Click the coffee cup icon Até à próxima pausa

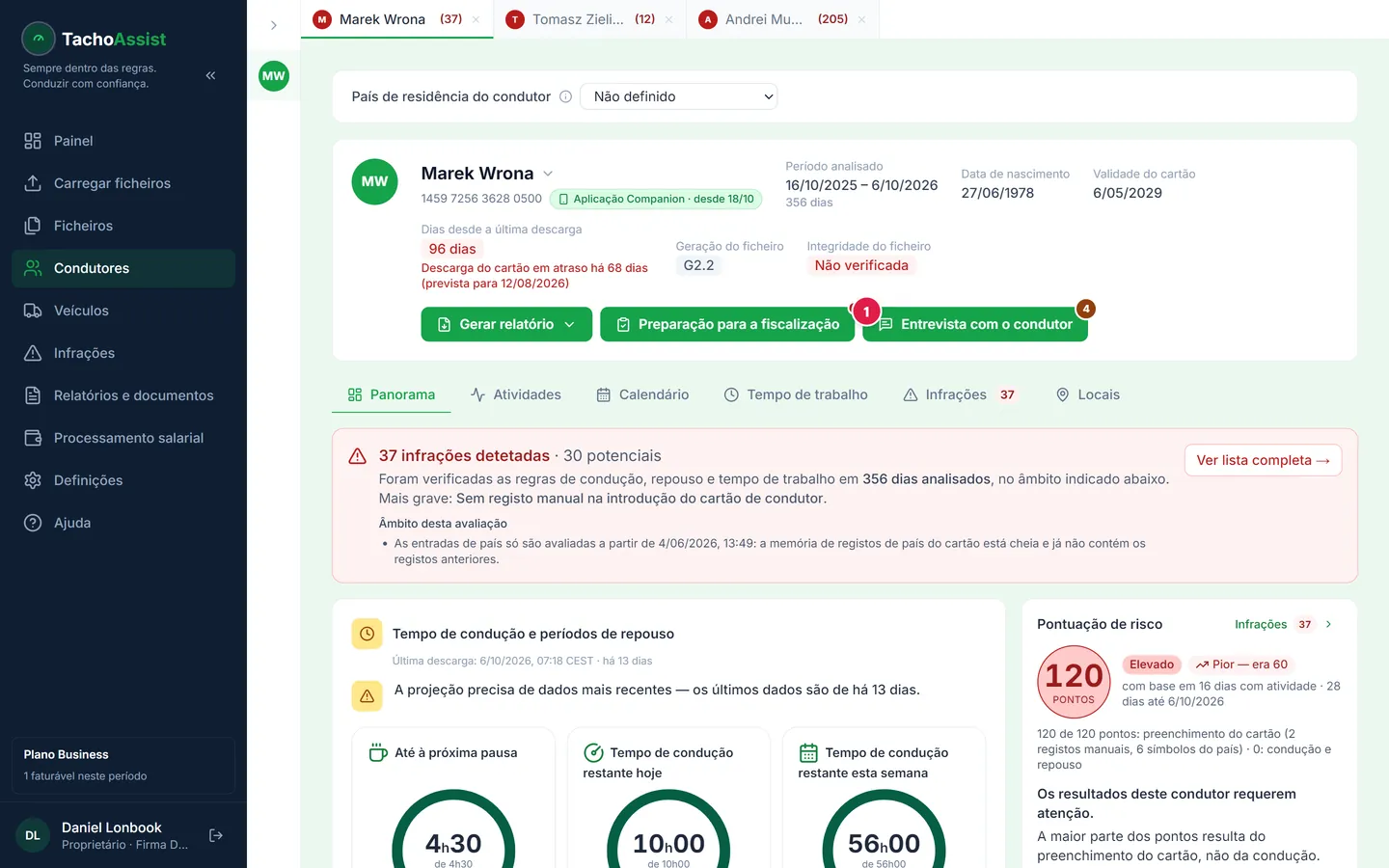379,752
